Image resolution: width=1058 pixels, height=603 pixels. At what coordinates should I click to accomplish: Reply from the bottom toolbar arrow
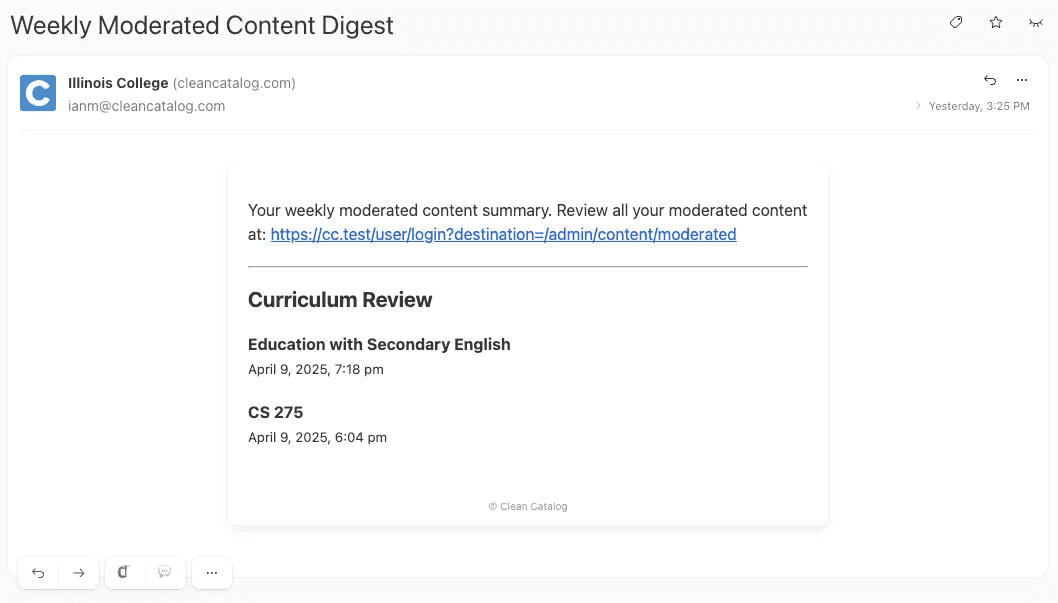tap(38, 573)
